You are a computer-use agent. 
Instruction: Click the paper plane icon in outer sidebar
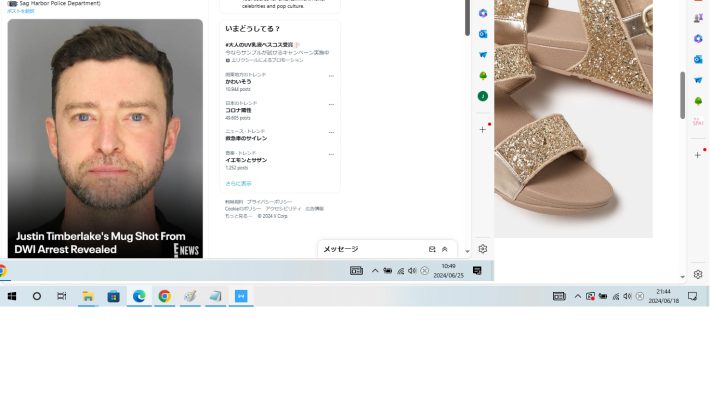click(698, 80)
